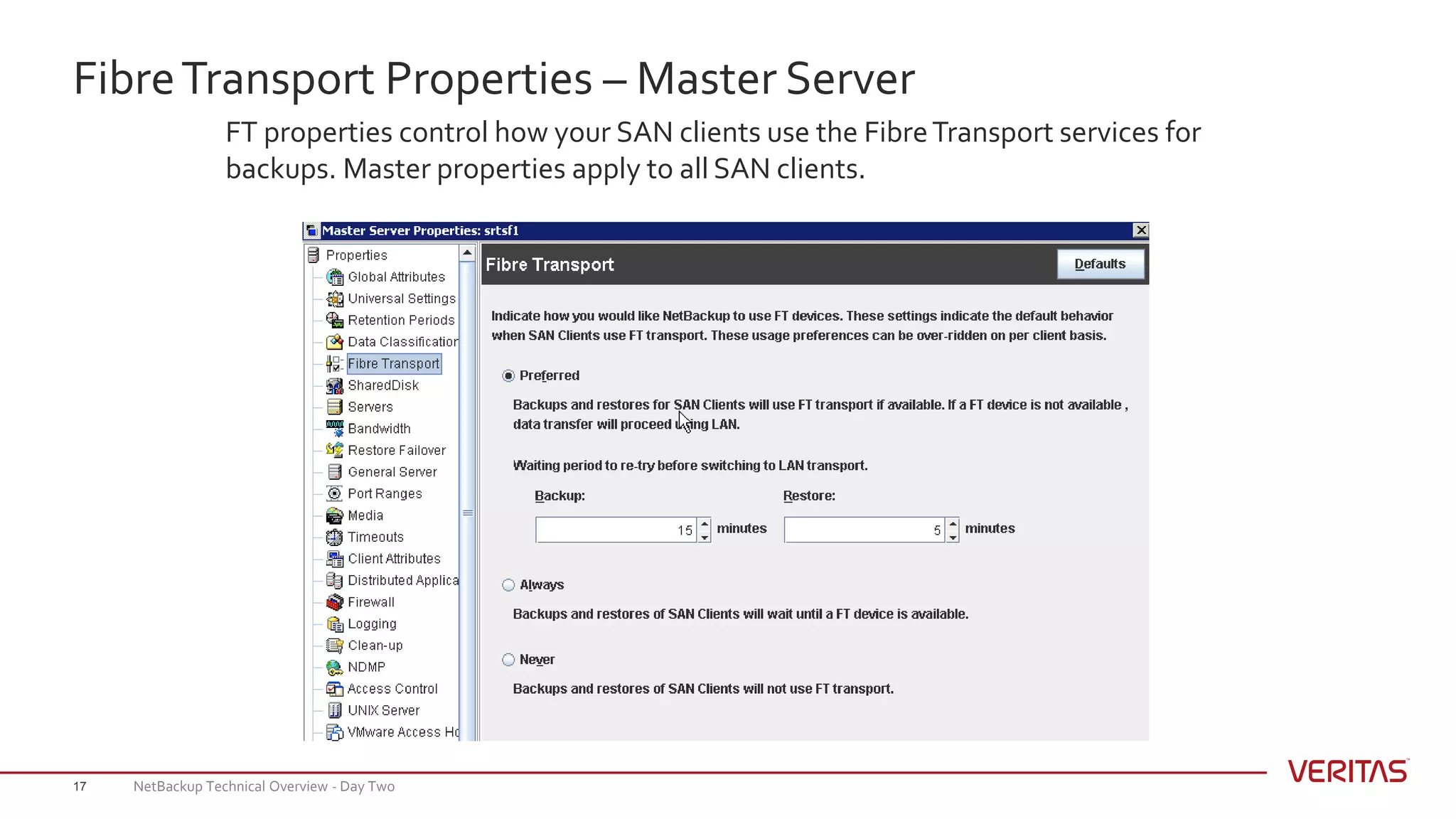Select the Fibre Transport tree item

click(x=394, y=363)
